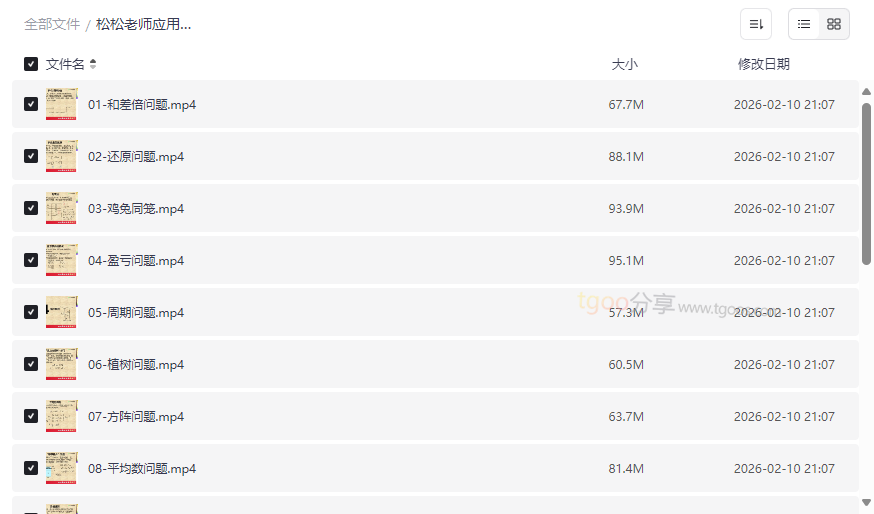Go to 全部文件 breadcrumb
Image resolution: width=874 pixels, height=514 pixels.
(x=52, y=24)
